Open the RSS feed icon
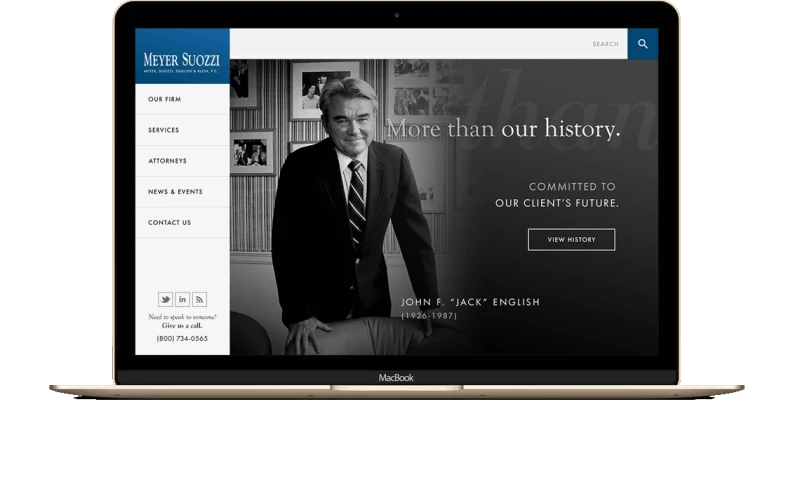The image size is (800, 480). [x=199, y=299]
